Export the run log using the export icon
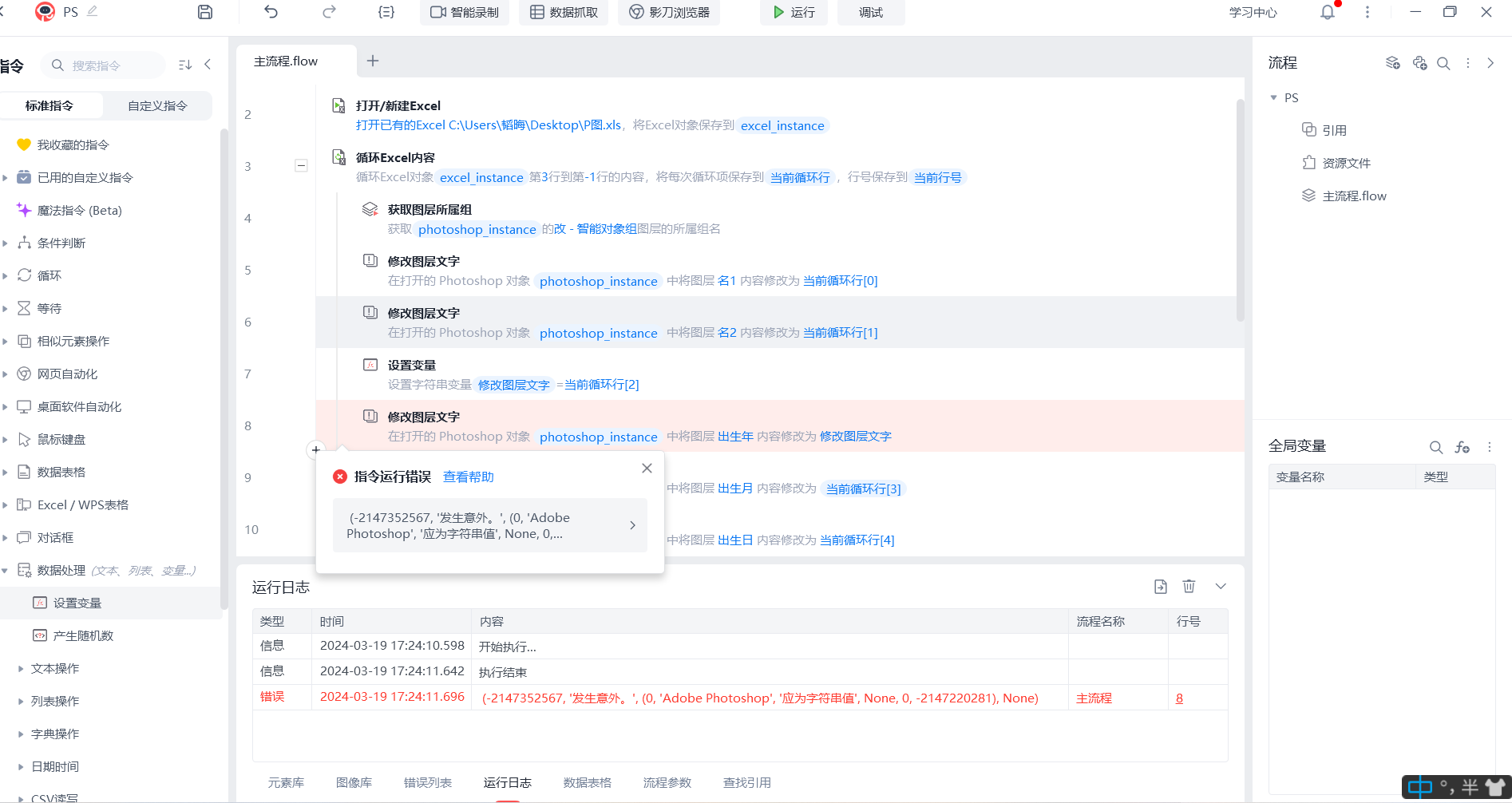 1161,587
